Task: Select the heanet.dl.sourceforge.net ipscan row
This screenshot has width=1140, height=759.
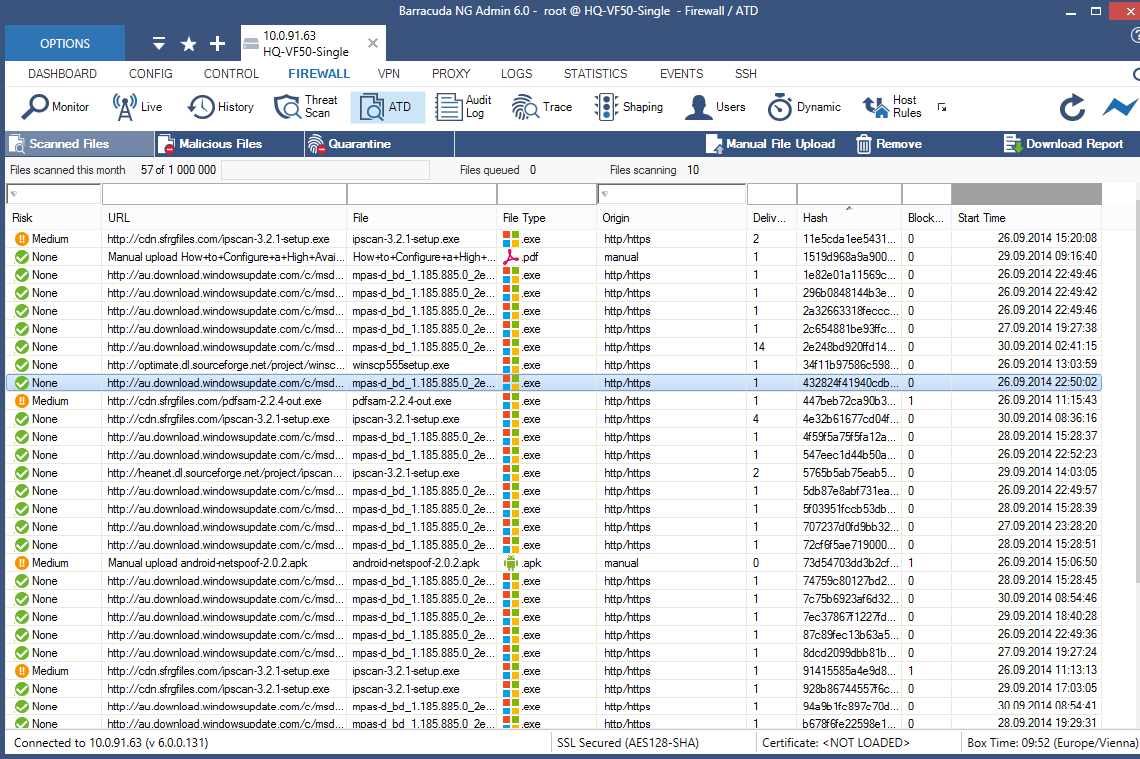Action: click(x=553, y=473)
